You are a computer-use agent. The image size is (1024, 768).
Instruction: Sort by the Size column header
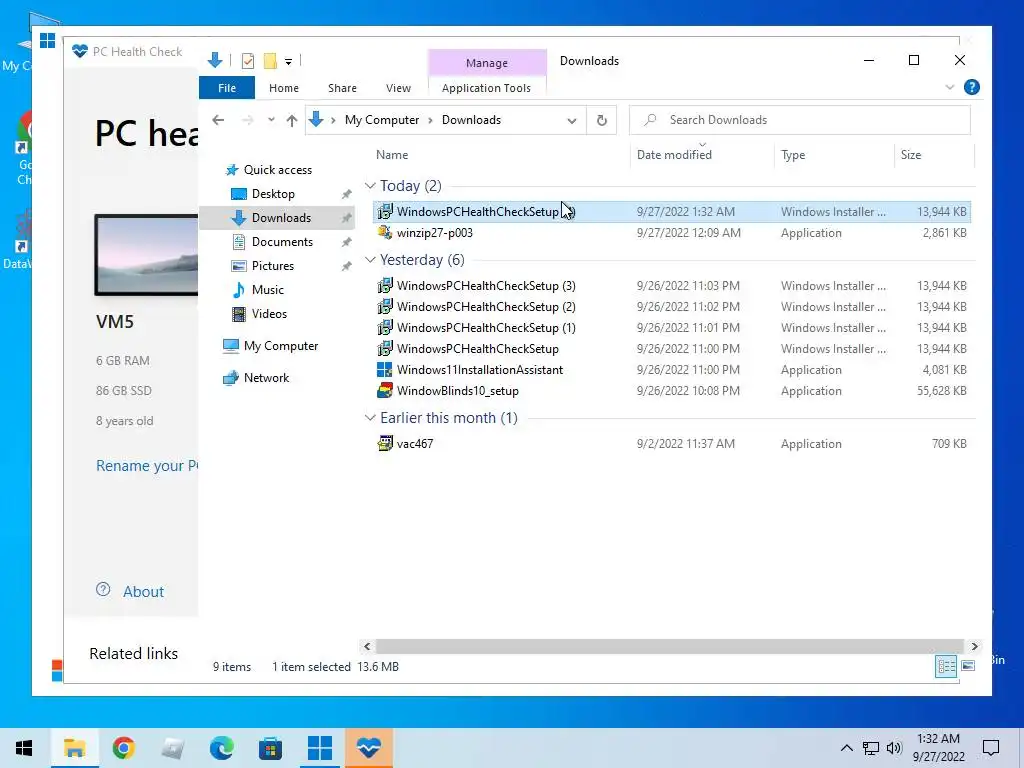(x=910, y=155)
